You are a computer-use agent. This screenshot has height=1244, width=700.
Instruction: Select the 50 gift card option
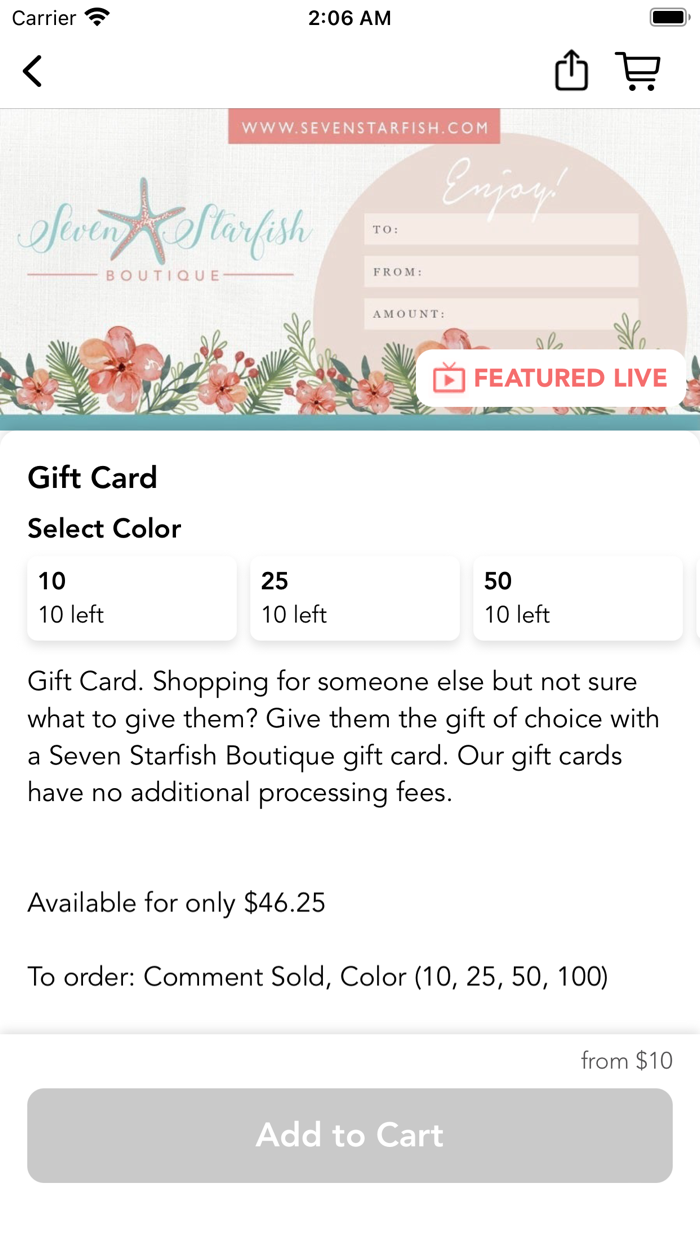pos(577,597)
